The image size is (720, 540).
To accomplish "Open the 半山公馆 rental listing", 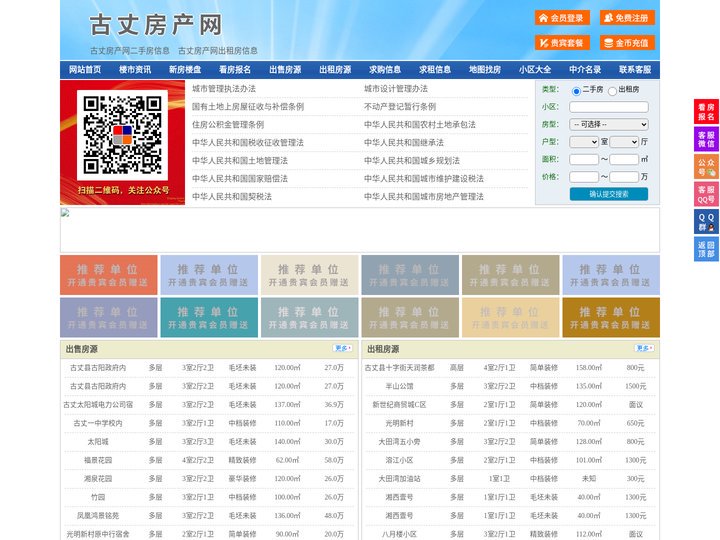I will (399, 386).
